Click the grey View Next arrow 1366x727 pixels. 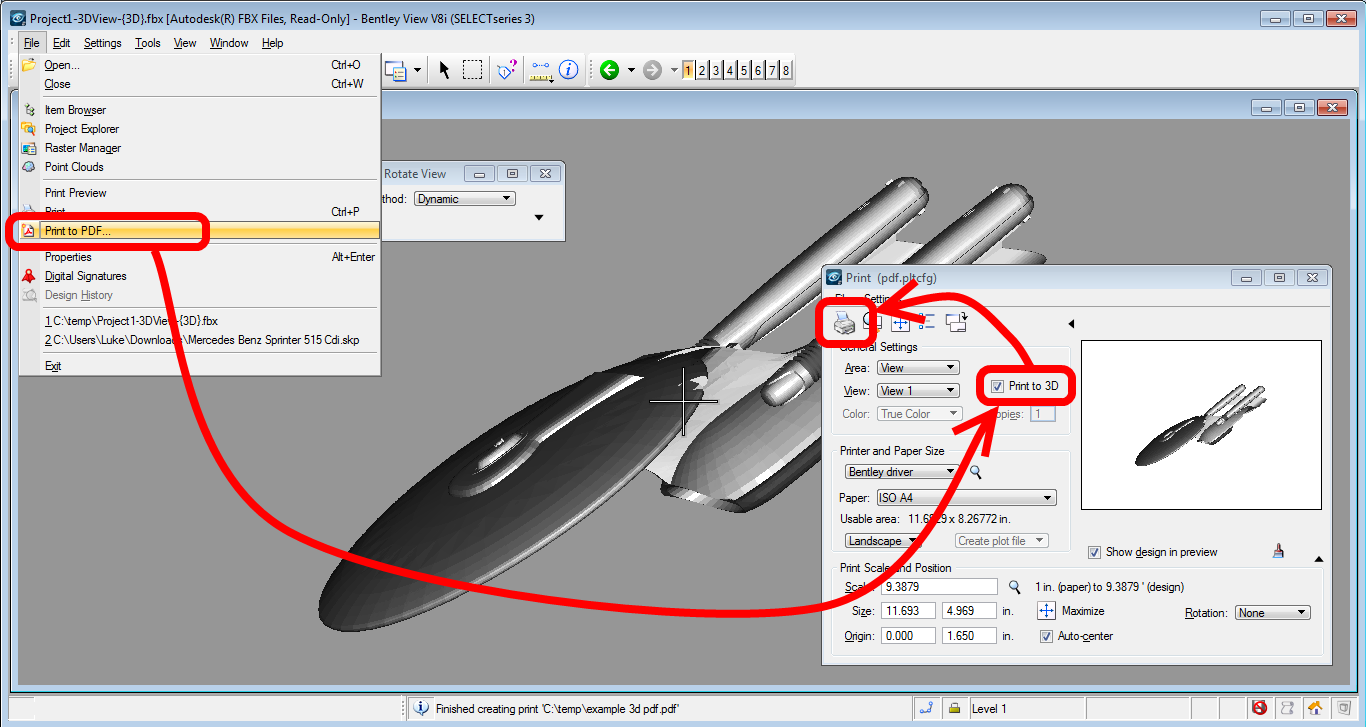point(652,70)
